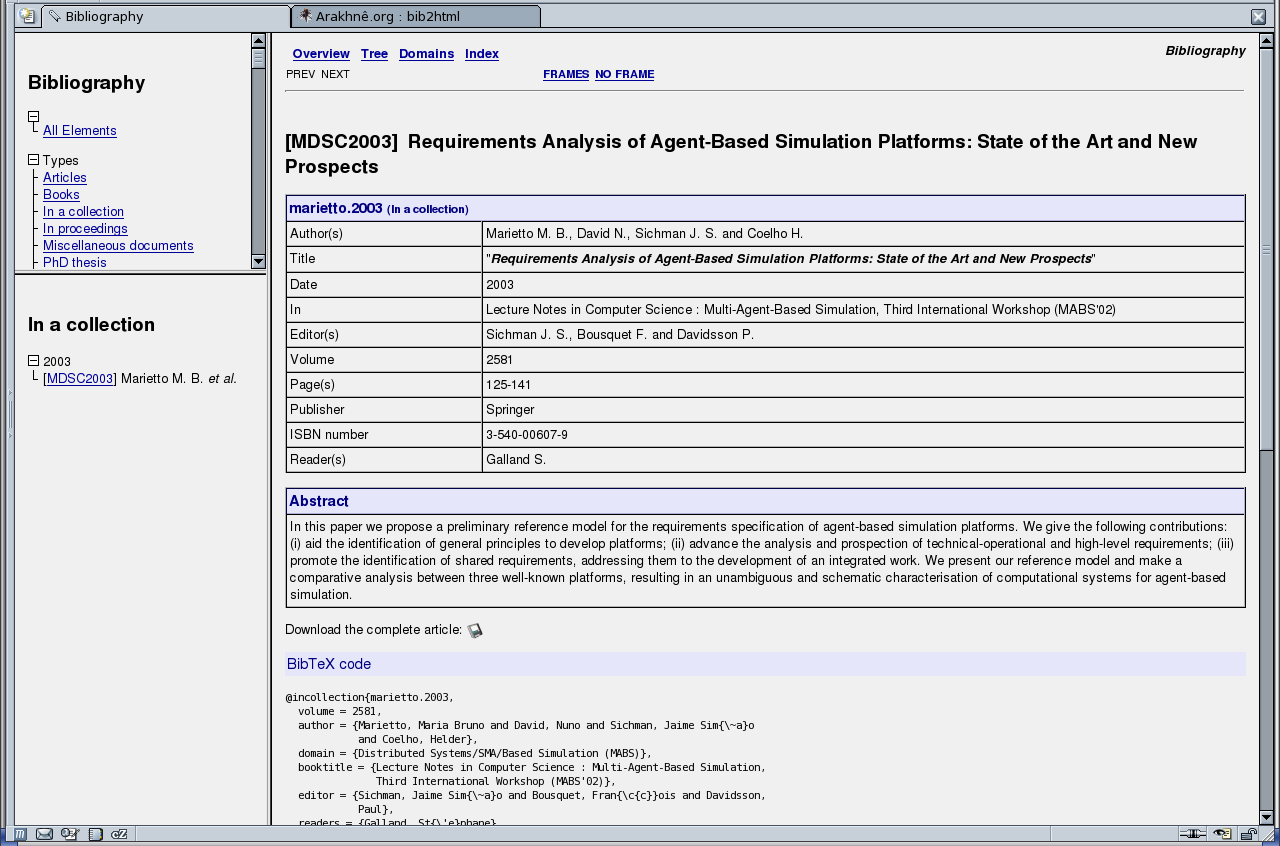The width and height of the screenshot is (1280, 846).
Task: Open the ChatZilla IRC icon
Action: pyautogui.click(x=119, y=834)
